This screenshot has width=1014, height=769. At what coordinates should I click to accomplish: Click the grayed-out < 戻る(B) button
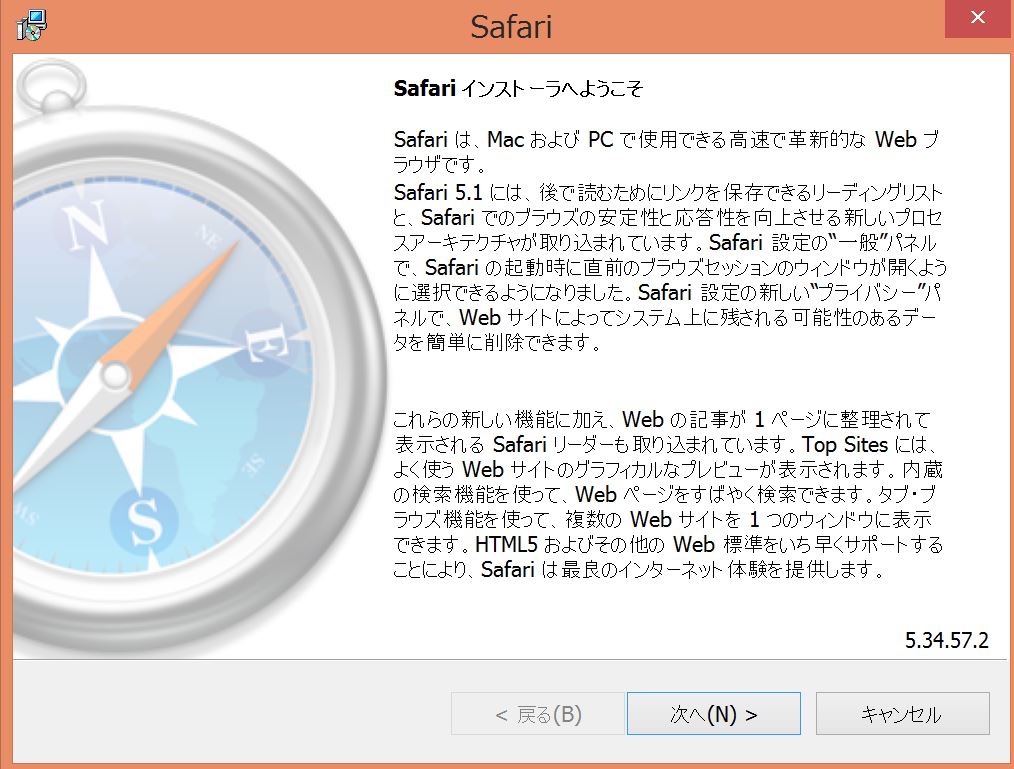click(538, 714)
